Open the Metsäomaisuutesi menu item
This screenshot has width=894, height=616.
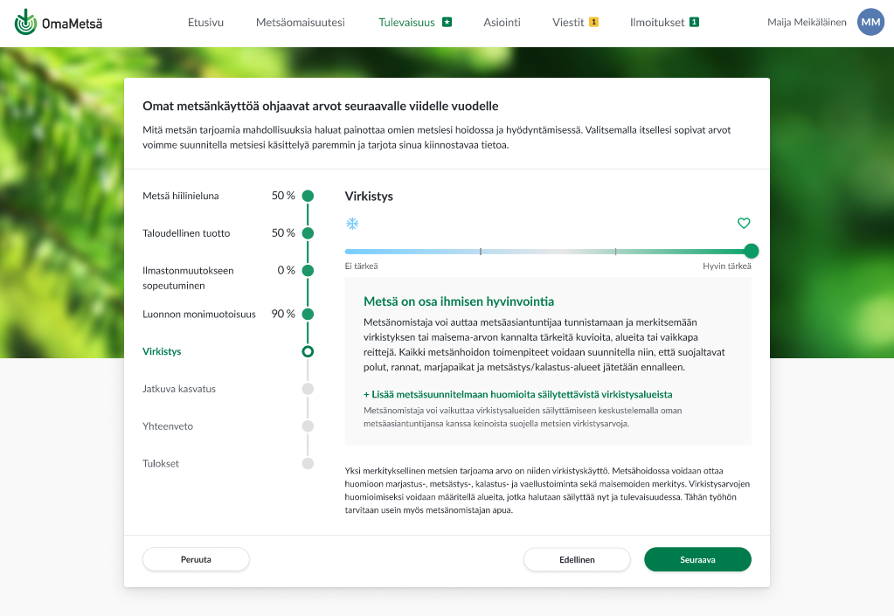tap(300, 22)
